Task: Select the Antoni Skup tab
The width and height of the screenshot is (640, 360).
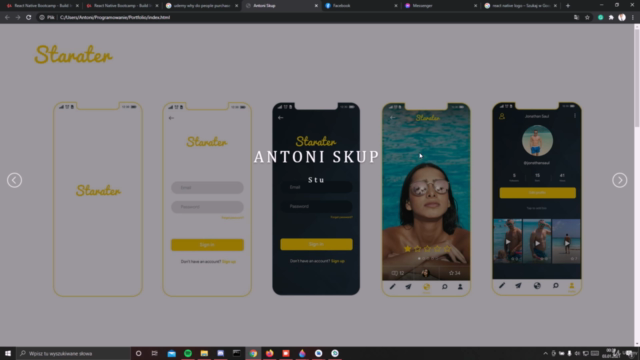Action: [282, 6]
